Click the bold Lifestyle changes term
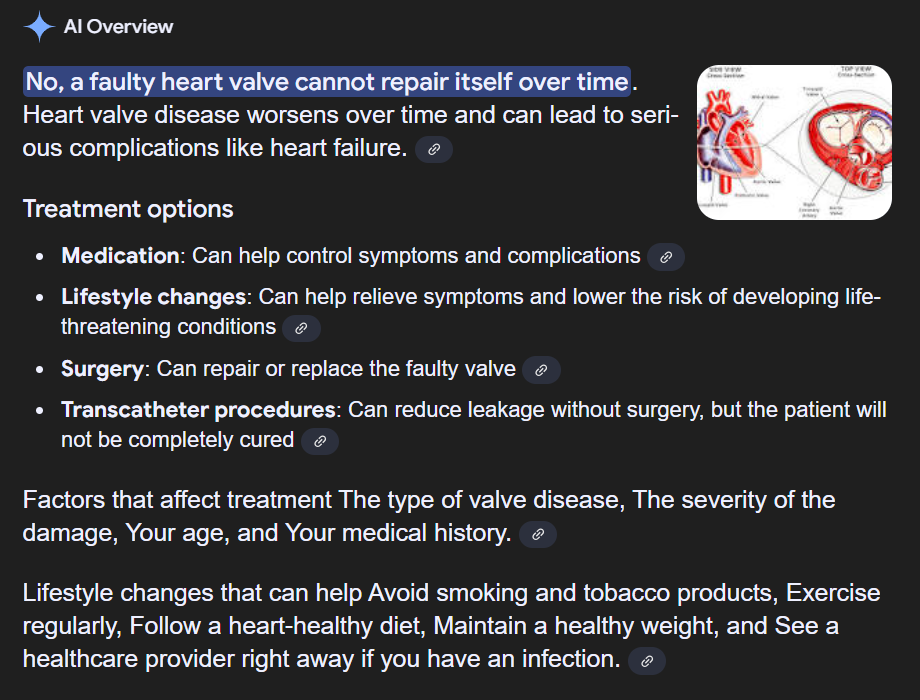The height and width of the screenshot is (700, 920). click(154, 297)
